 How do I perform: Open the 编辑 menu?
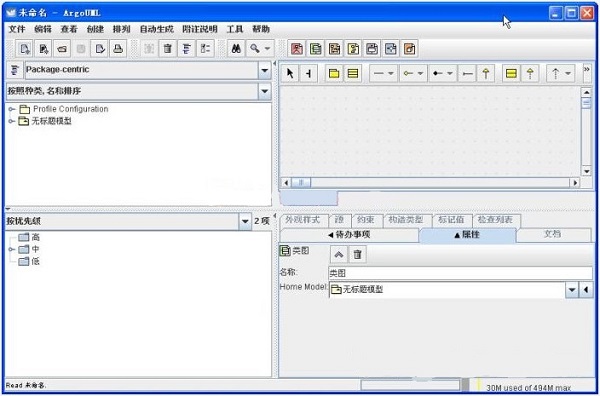43,29
